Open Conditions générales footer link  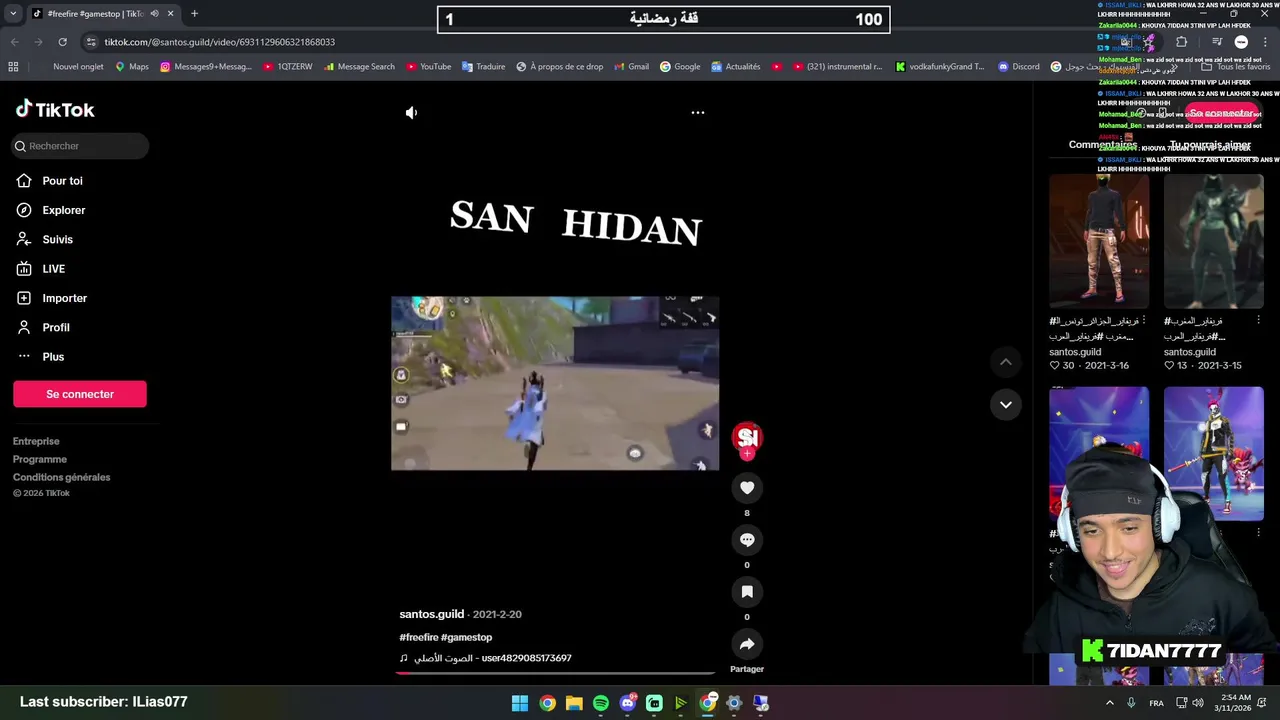tap(62, 477)
